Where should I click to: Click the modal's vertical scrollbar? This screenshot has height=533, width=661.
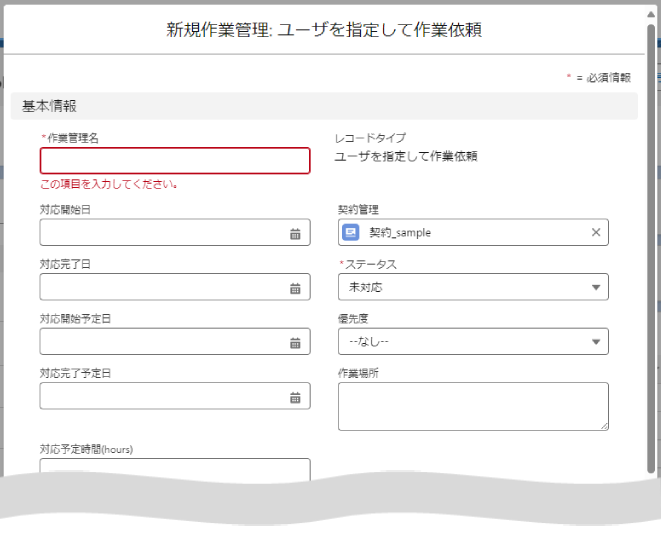point(652,250)
